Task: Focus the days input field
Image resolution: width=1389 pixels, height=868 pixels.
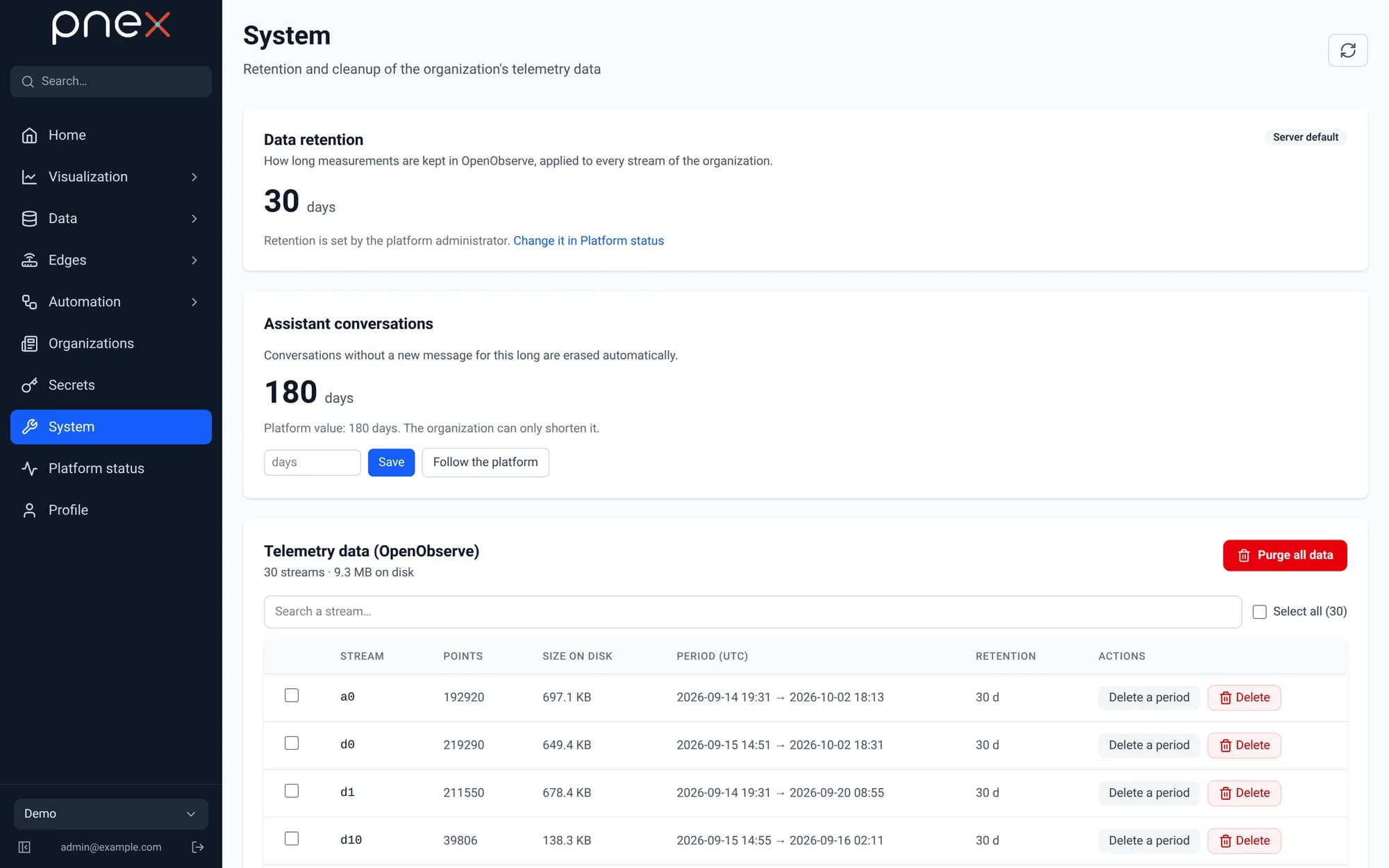Action: [312, 462]
